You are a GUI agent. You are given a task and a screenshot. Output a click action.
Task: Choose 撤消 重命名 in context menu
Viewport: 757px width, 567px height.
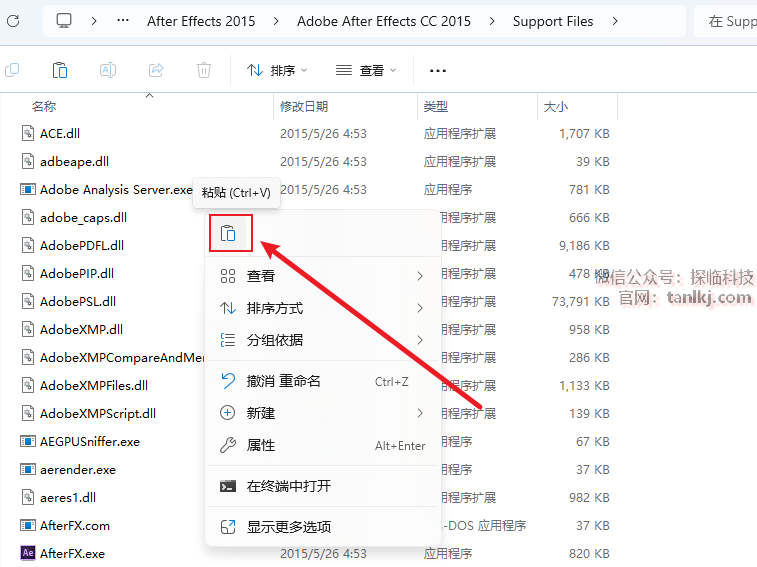pos(323,382)
